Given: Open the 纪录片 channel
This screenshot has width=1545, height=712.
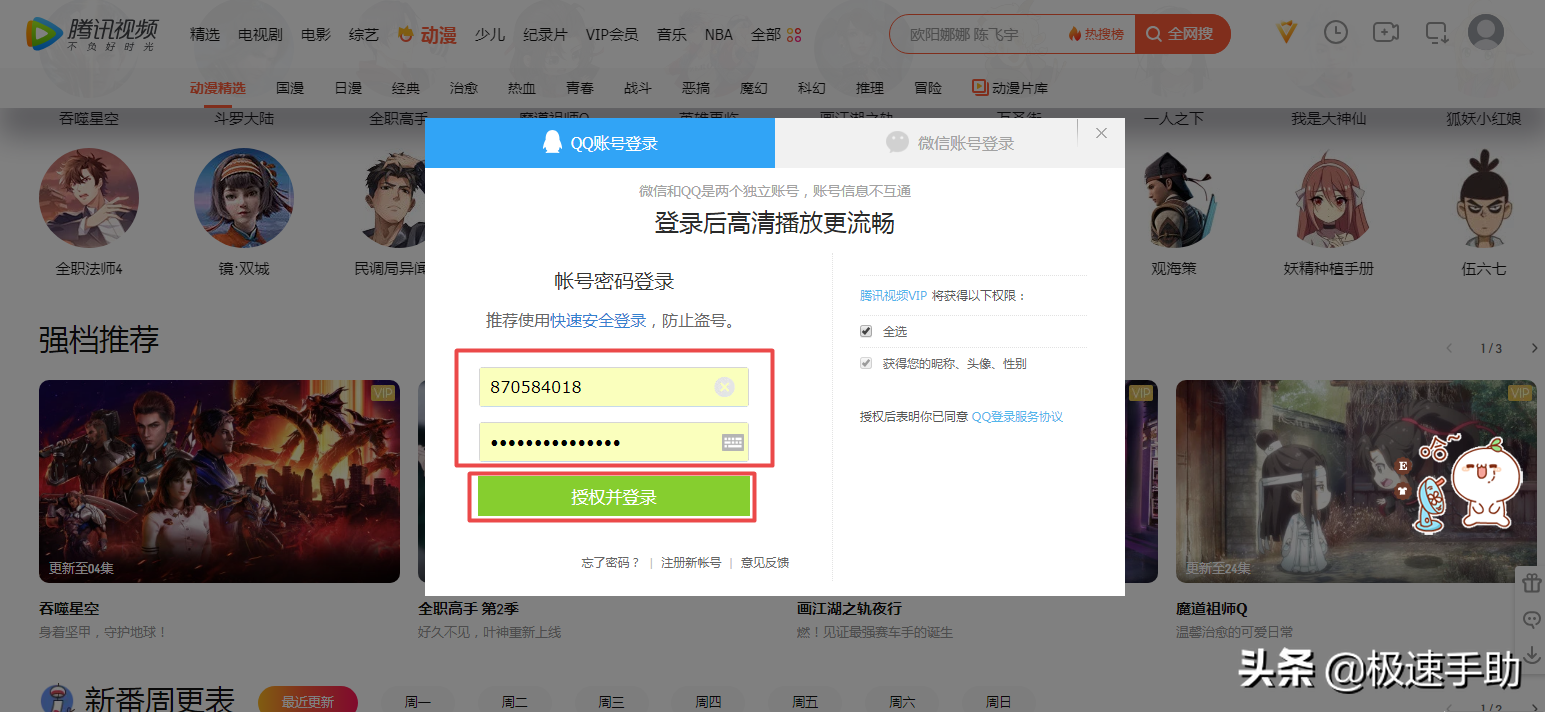Looking at the screenshot, I should tap(545, 35).
